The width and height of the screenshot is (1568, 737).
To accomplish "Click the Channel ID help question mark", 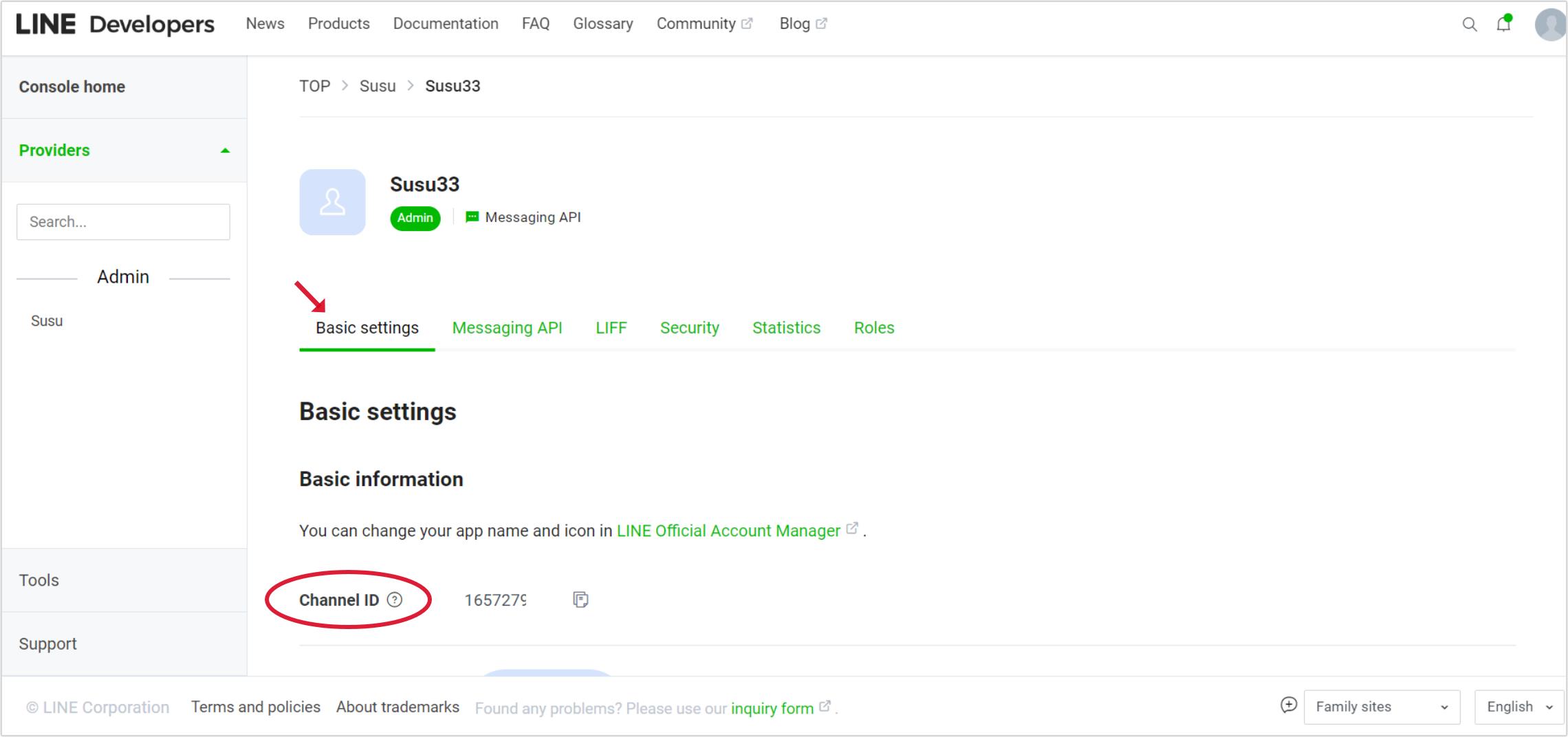I will click(x=395, y=599).
